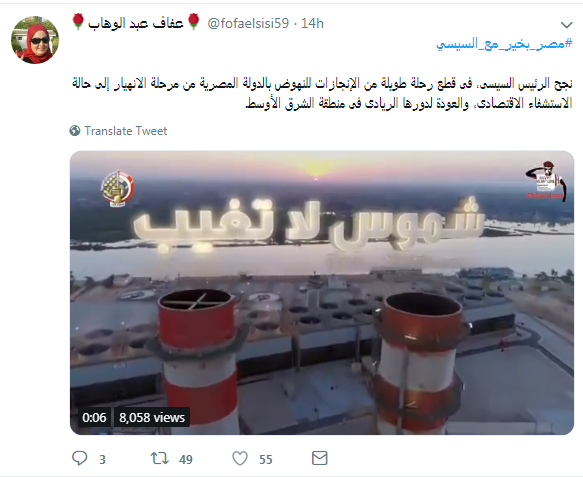
Task: Click the globe icon beside Translate Tweet
Action: [x=75, y=131]
